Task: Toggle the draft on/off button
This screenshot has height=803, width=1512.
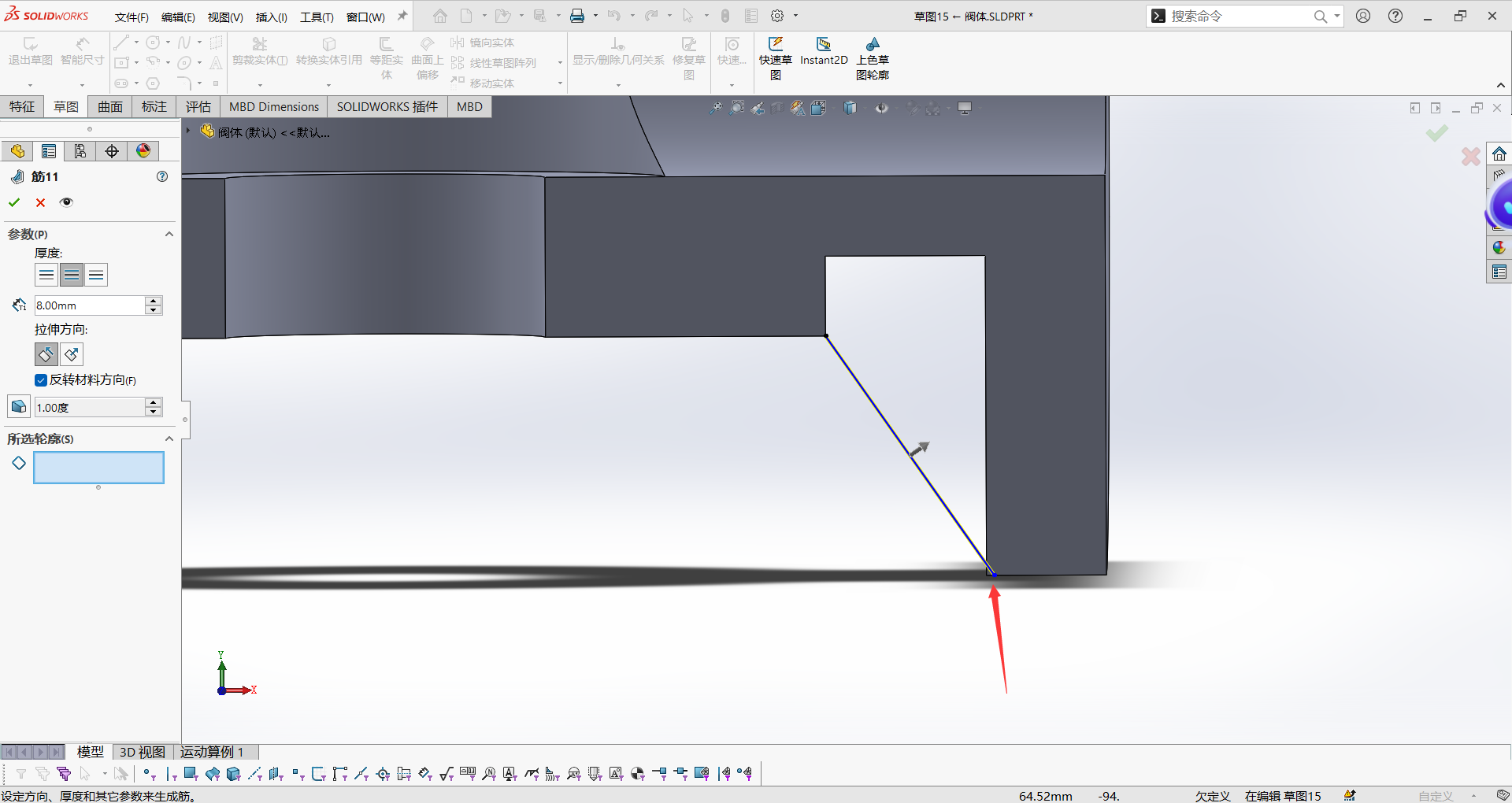Action: coord(19,406)
